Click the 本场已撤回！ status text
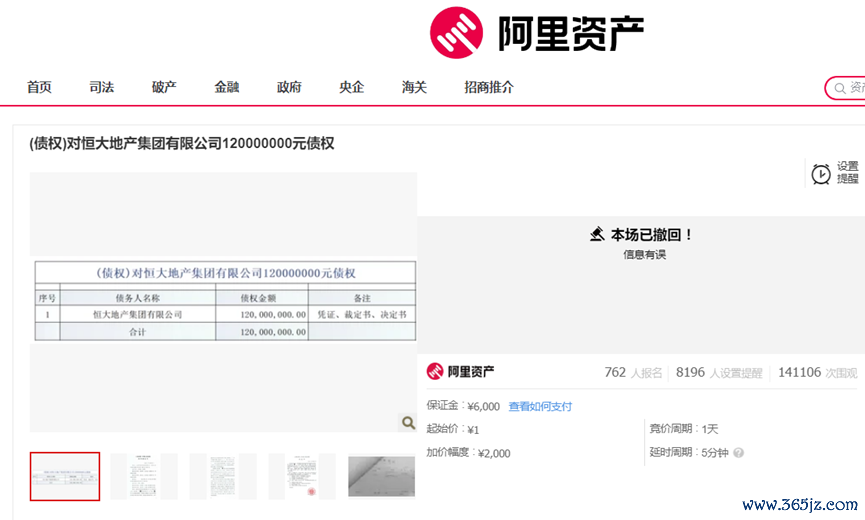Viewport: 865px width, 520px height. 652,235
